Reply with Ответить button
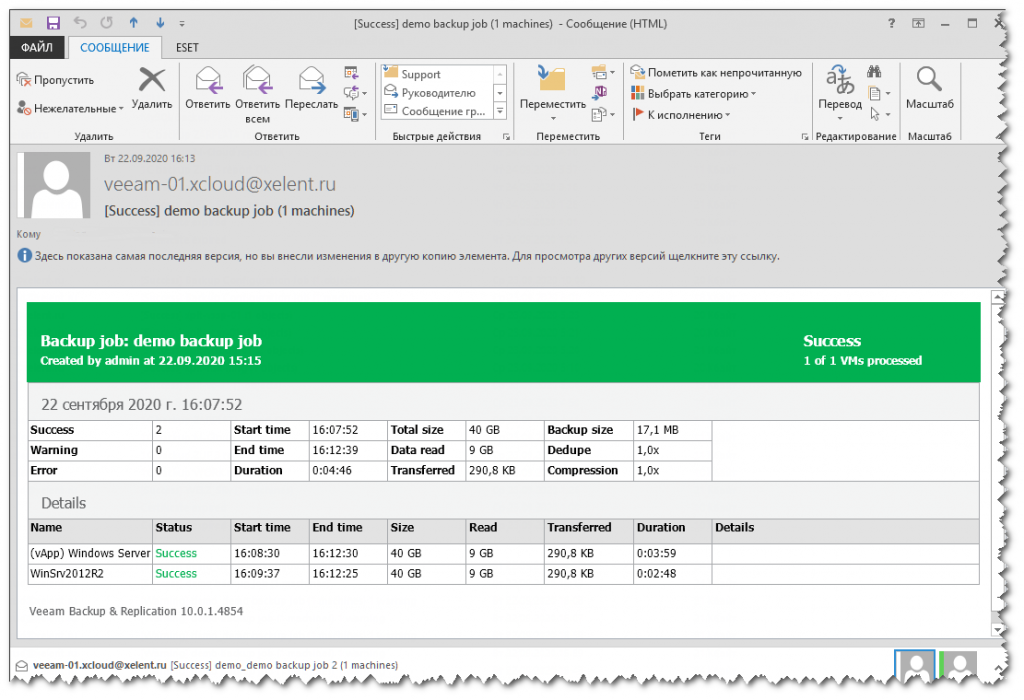 (208, 88)
